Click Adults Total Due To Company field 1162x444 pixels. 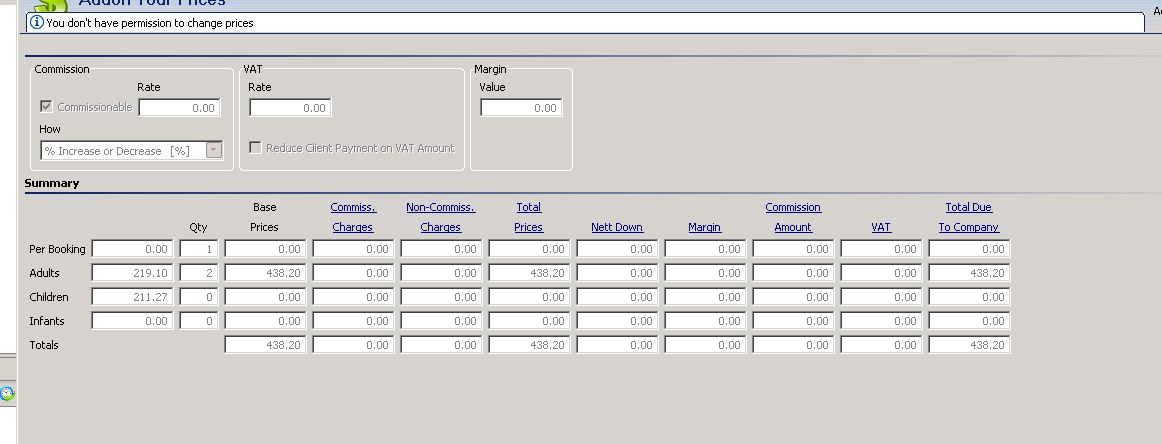tap(969, 273)
